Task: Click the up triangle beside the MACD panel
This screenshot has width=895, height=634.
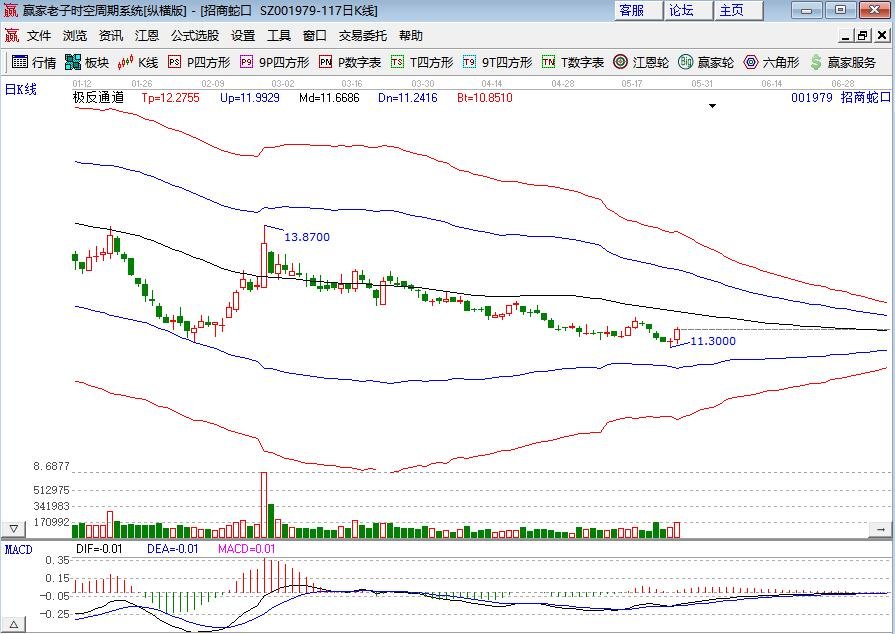Action: [13, 623]
